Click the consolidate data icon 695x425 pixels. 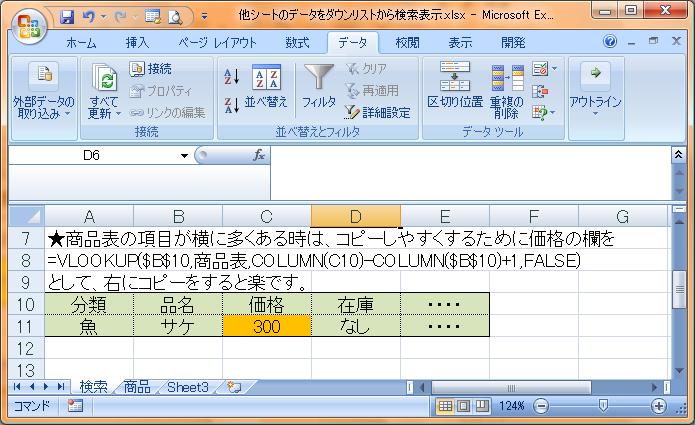[540, 91]
